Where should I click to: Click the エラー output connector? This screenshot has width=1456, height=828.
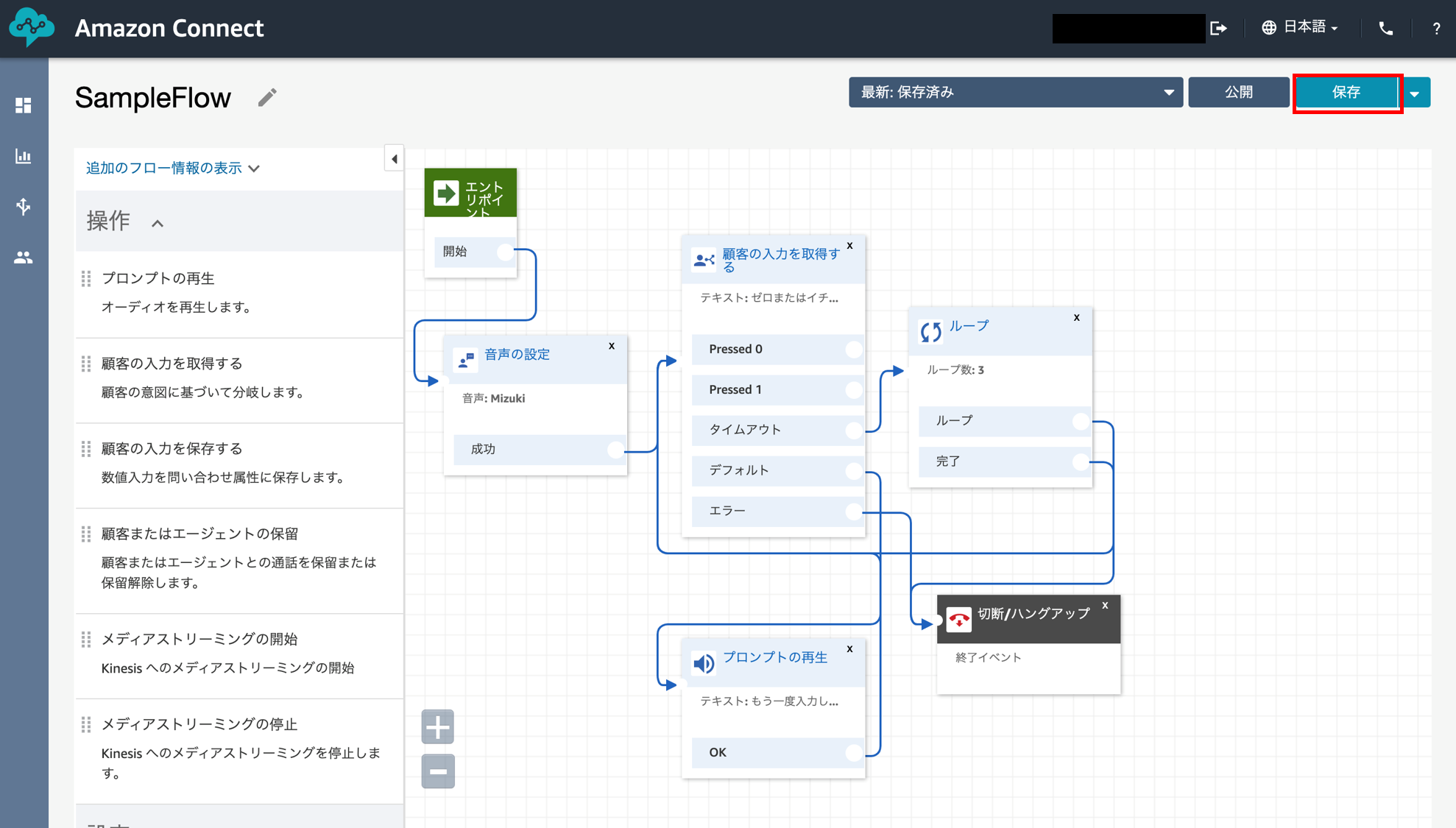tap(853, 512)
